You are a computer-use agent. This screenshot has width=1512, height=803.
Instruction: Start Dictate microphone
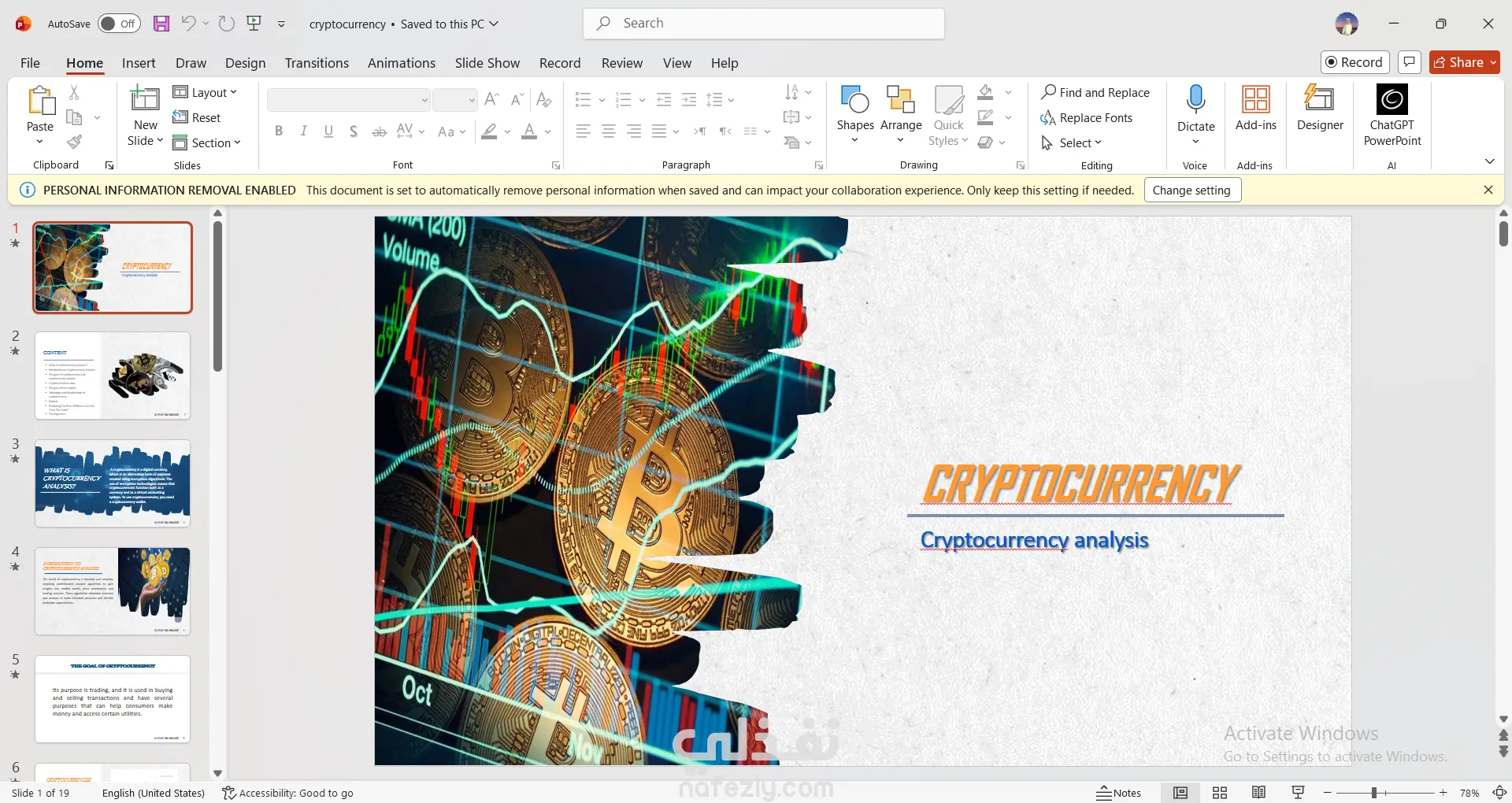coord(1196,116)
